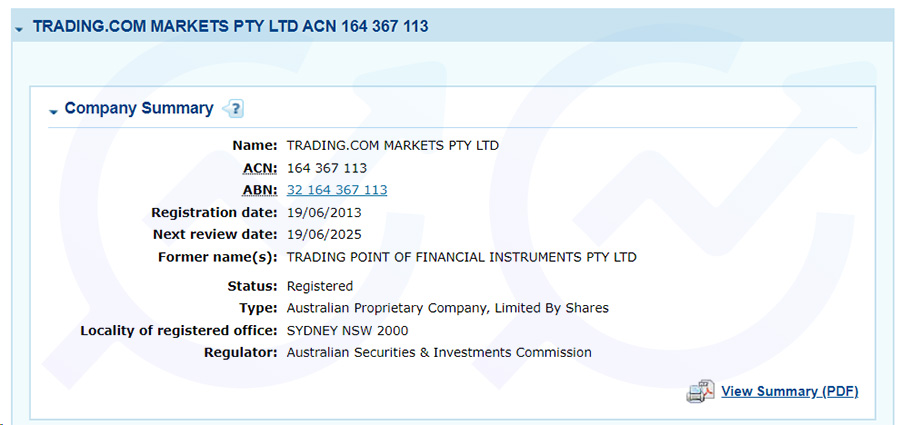Click the registration date 19/06/2013

[x=324, y=213]
